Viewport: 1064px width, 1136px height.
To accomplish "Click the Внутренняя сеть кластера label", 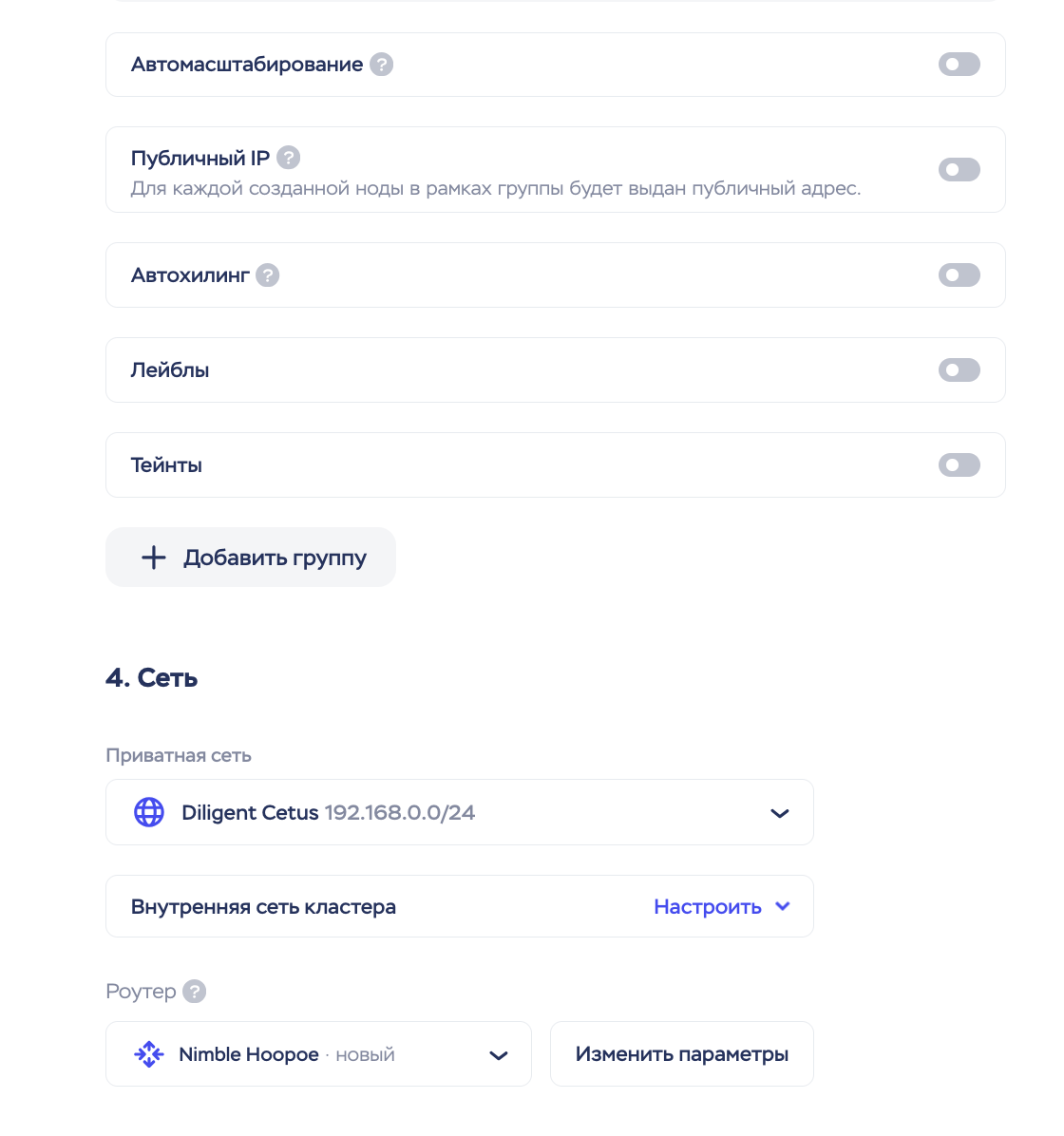I will pyautogui.click(x=263, y=907).
